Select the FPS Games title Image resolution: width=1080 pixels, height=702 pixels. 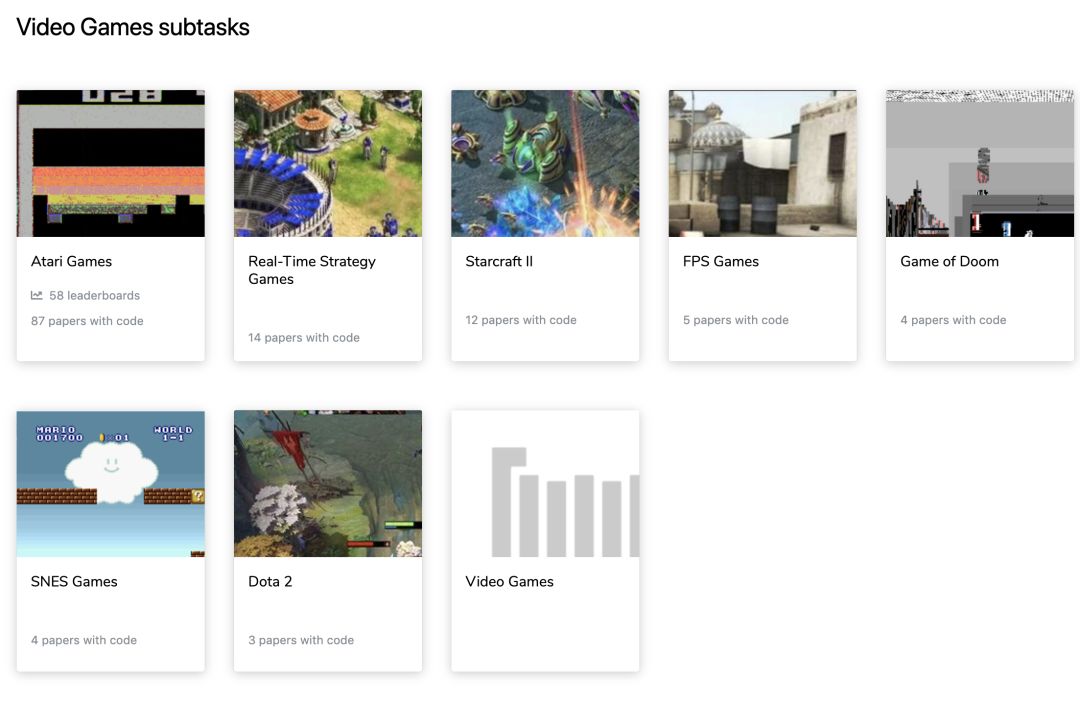(720, 261)
